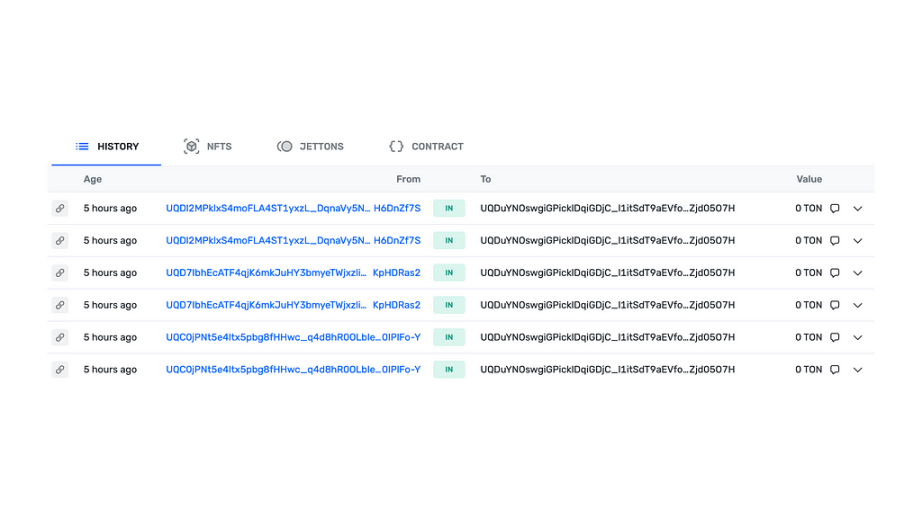Open the CONTRACT tab

tap(426, 146)
